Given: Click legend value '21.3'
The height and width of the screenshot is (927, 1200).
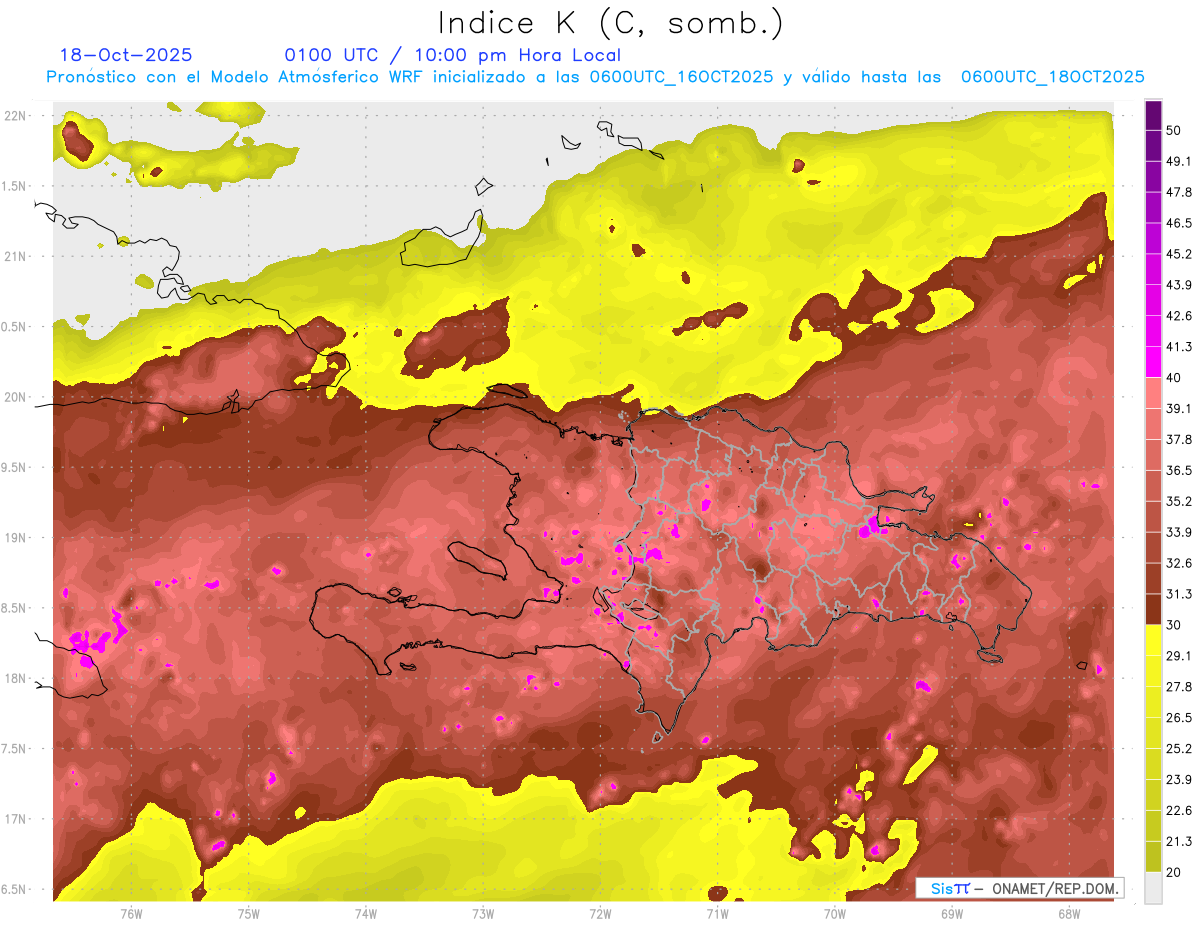Looking at the screenshot, I should tap(1179, 842).
